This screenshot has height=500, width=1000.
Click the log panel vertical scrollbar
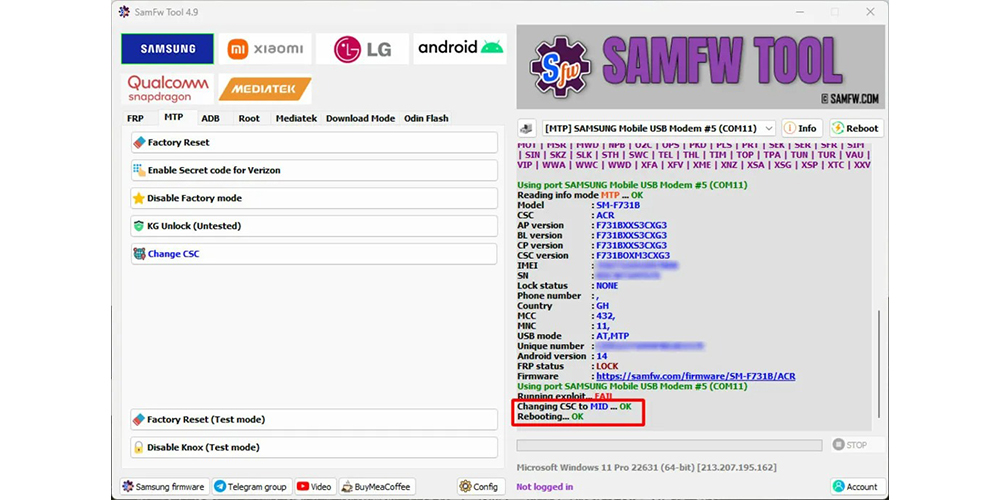click(x=878, y=364)
